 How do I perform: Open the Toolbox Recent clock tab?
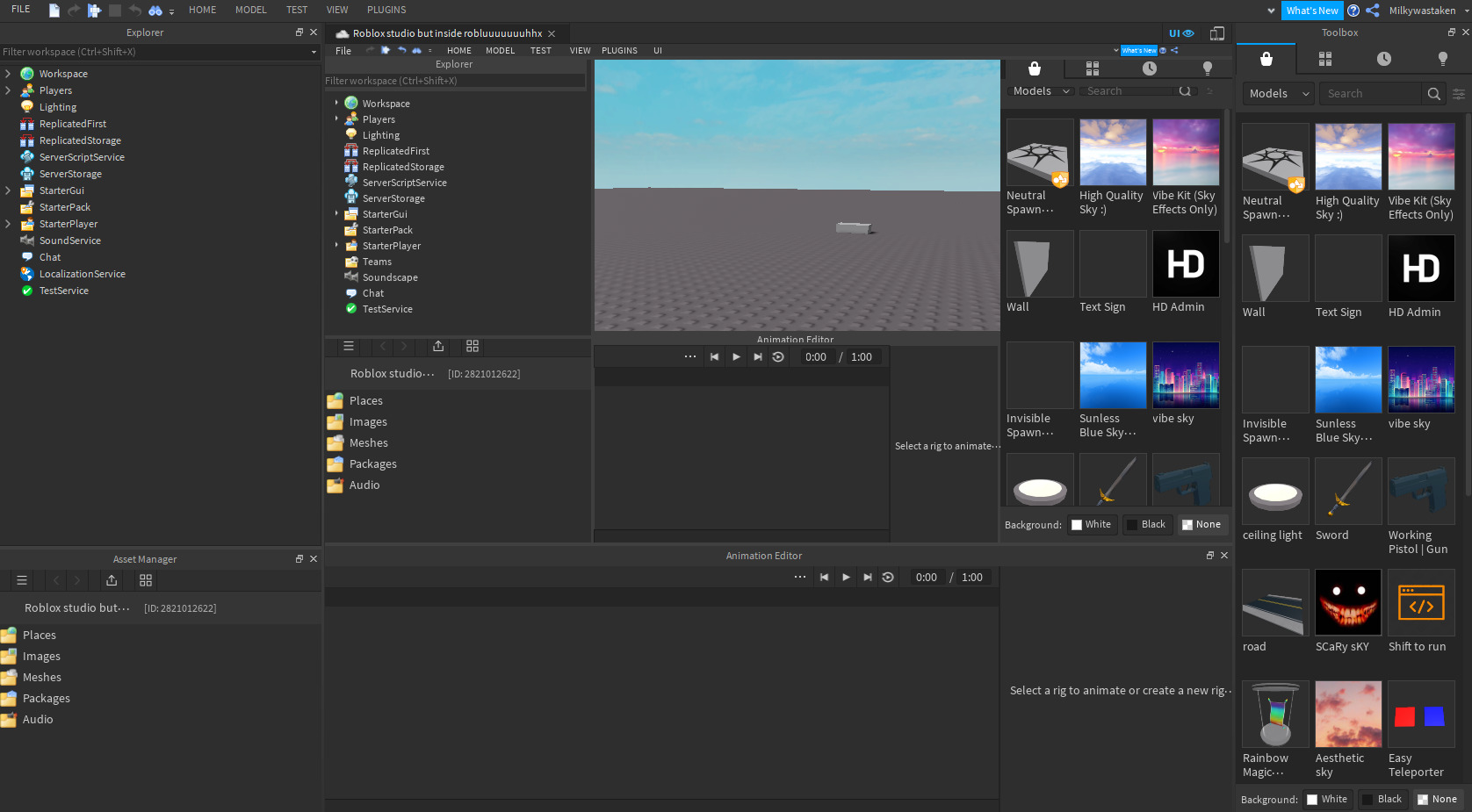(x=1384, y=59)
